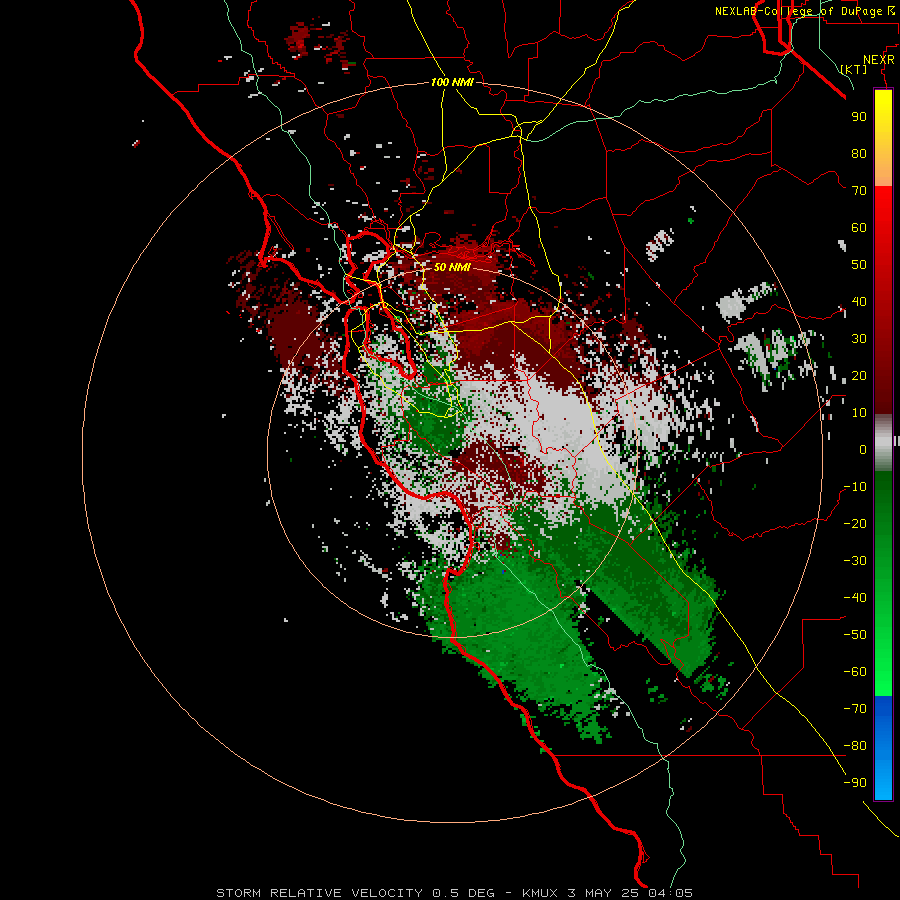
Task: Click the "70" value on the scale
Action: [x=859, y=191]
